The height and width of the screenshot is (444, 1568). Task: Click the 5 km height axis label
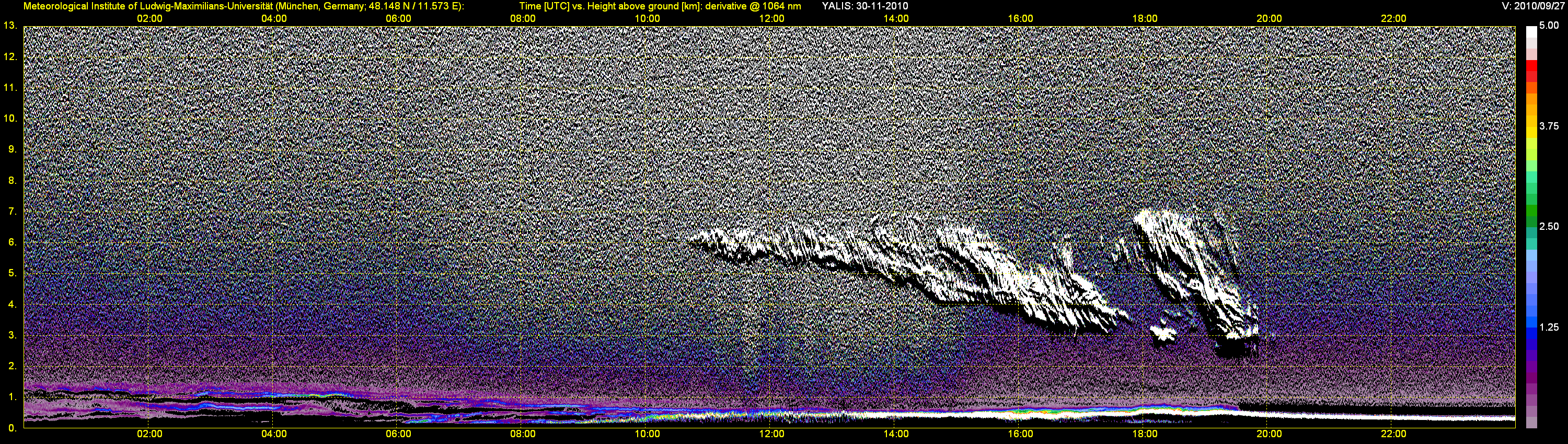point(12,273)
